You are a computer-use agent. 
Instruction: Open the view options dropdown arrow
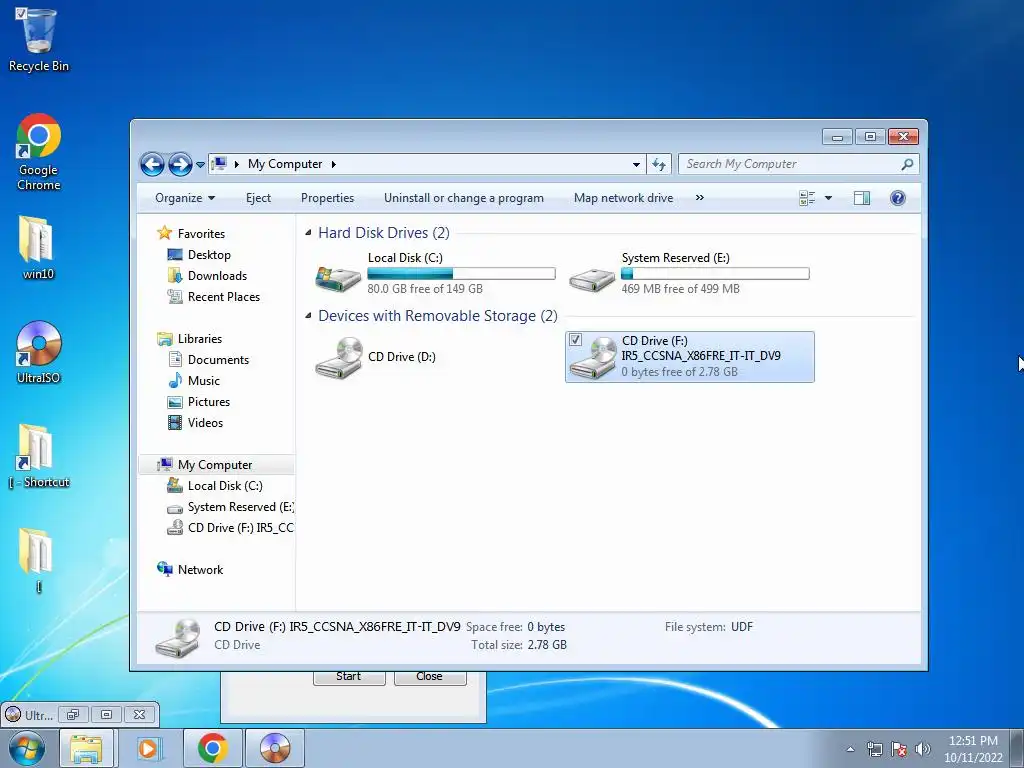tap(828, 198)
